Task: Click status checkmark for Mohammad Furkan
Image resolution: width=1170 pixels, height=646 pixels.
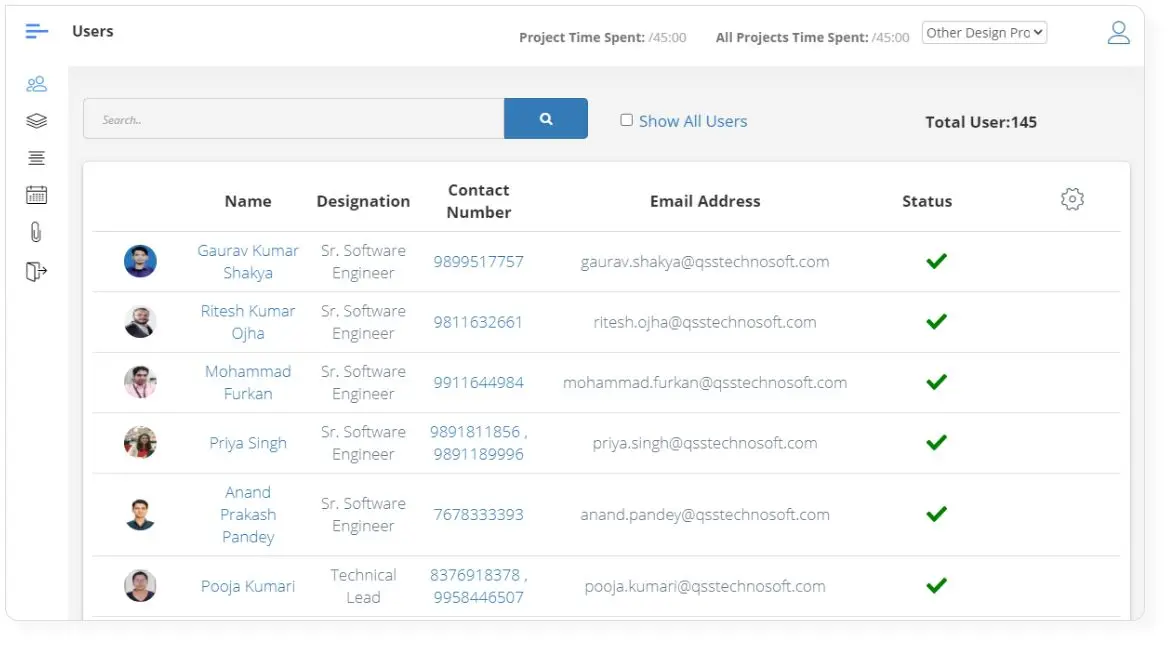Action: tap(936, 382)
